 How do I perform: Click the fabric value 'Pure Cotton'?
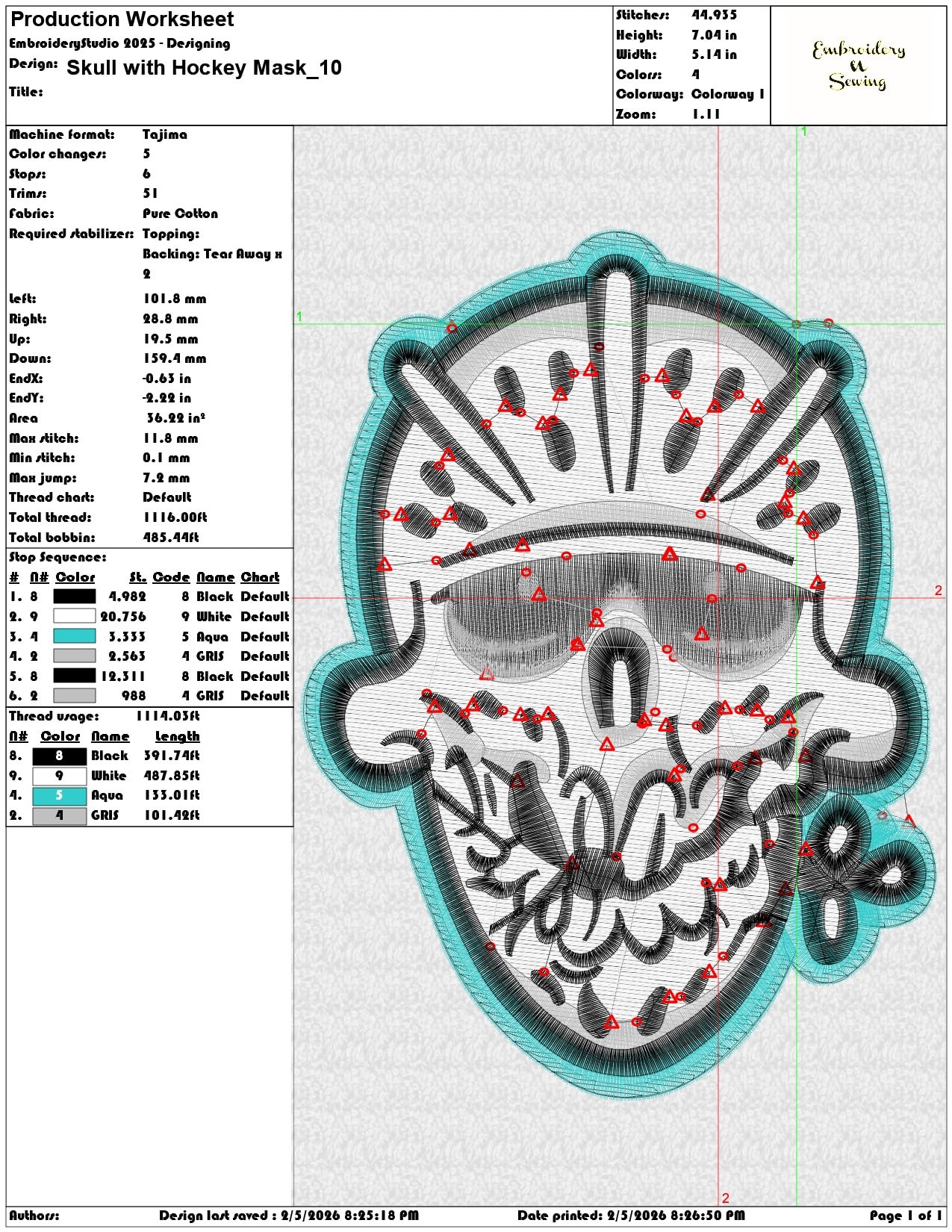(181, 214)
